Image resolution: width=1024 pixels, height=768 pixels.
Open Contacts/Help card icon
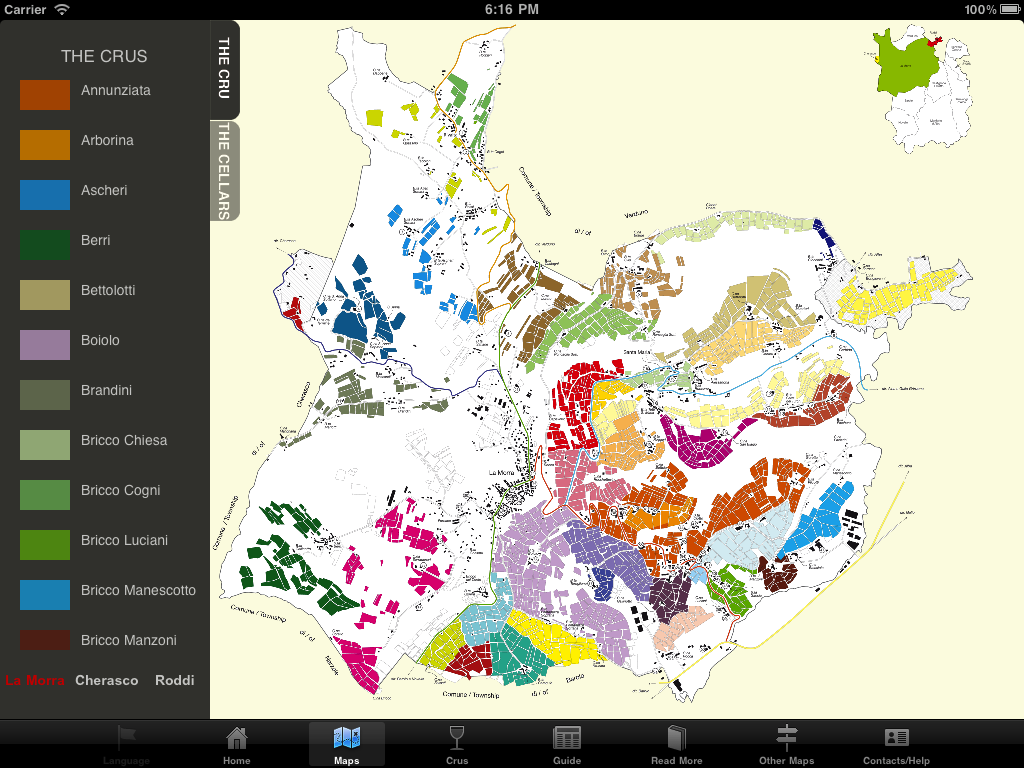pos(896,739)
